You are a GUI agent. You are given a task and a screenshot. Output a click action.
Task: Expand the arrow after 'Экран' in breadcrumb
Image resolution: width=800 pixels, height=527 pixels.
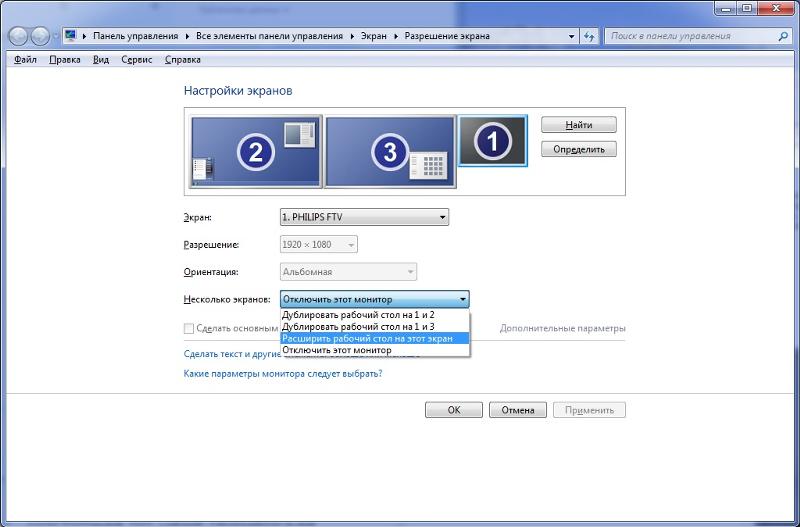(x=394, y=36)
